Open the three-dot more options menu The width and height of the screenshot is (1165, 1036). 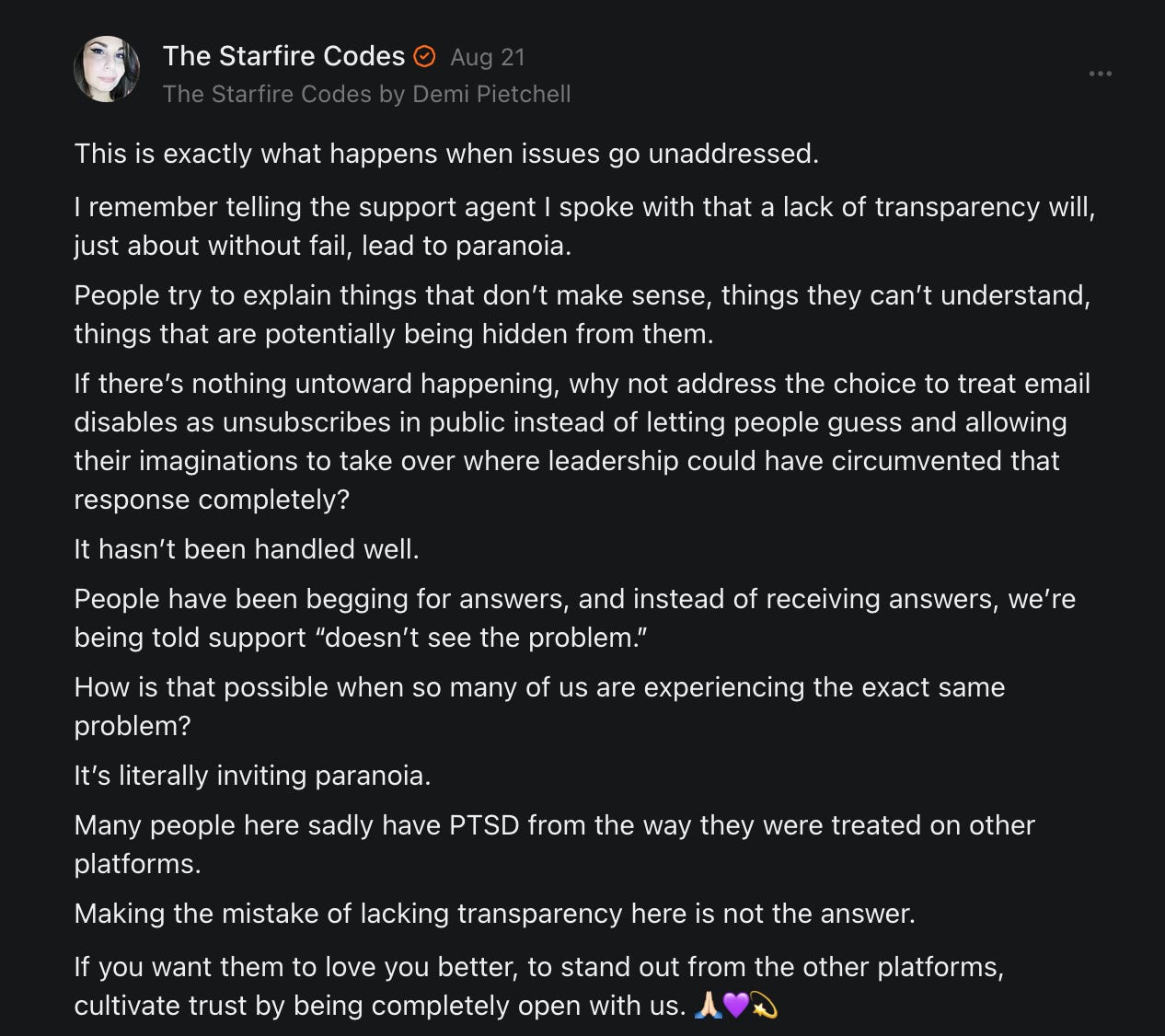[1100, 74]
